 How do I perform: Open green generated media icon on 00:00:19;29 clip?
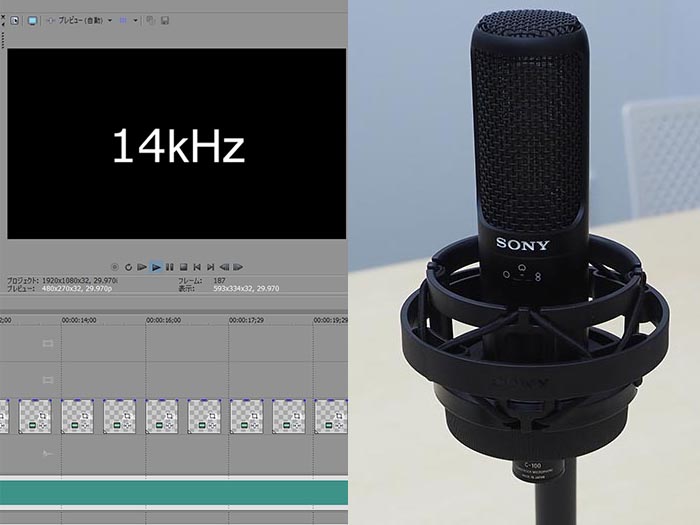329,425
